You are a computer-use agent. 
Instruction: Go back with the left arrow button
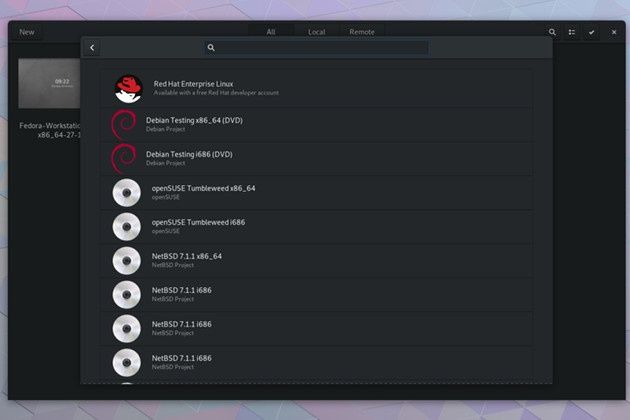click(x=92, y=47)
